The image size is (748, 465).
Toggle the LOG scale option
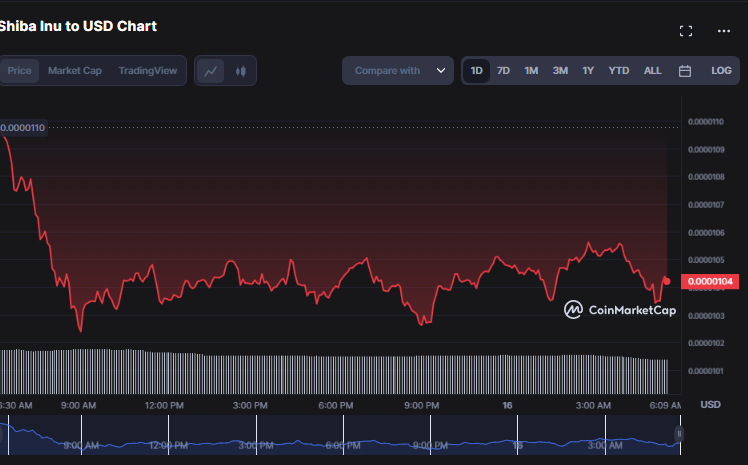tap(721, 71)
